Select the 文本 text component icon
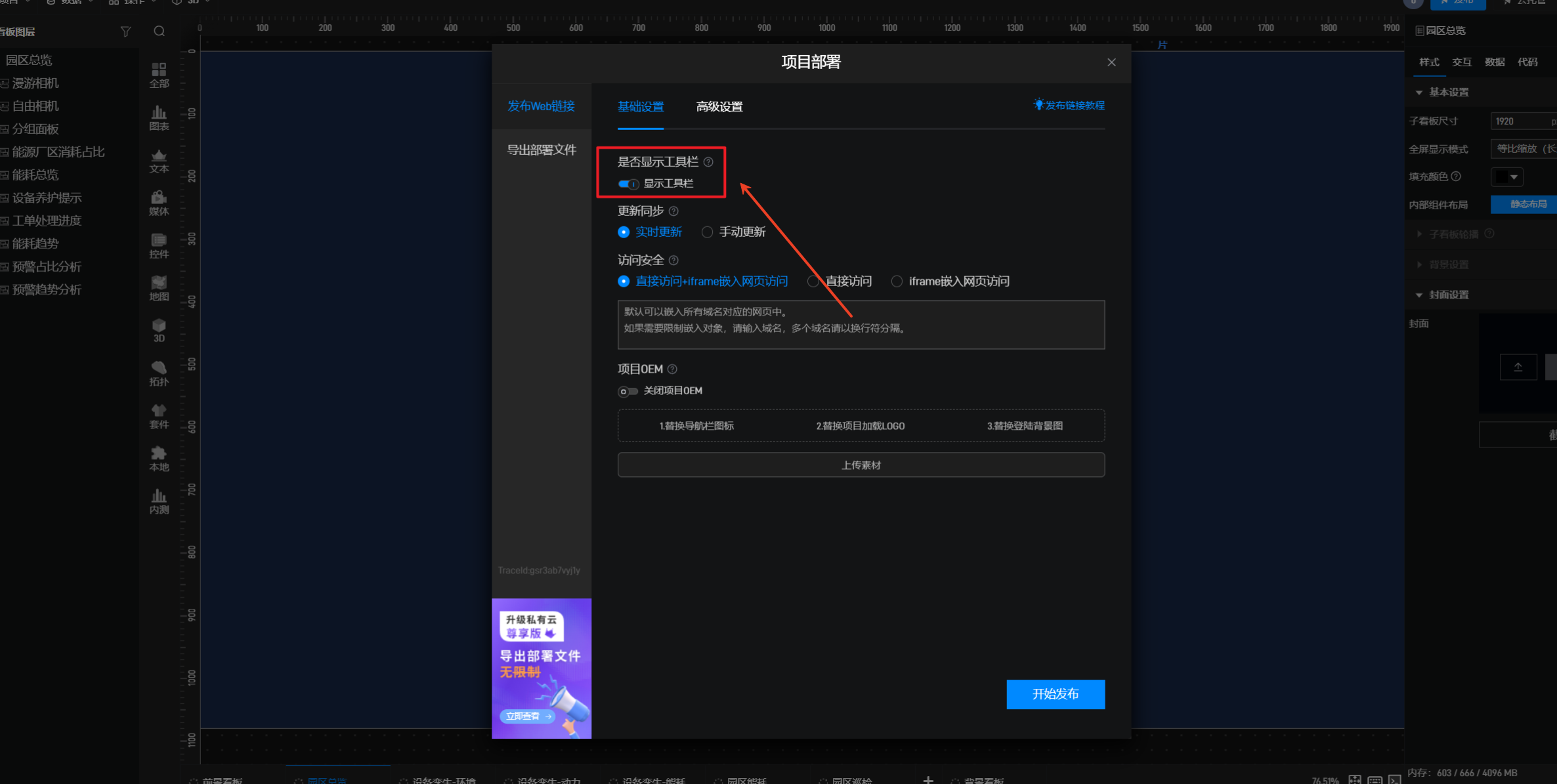The image size is (1557, 784). (x=159, y=161)
